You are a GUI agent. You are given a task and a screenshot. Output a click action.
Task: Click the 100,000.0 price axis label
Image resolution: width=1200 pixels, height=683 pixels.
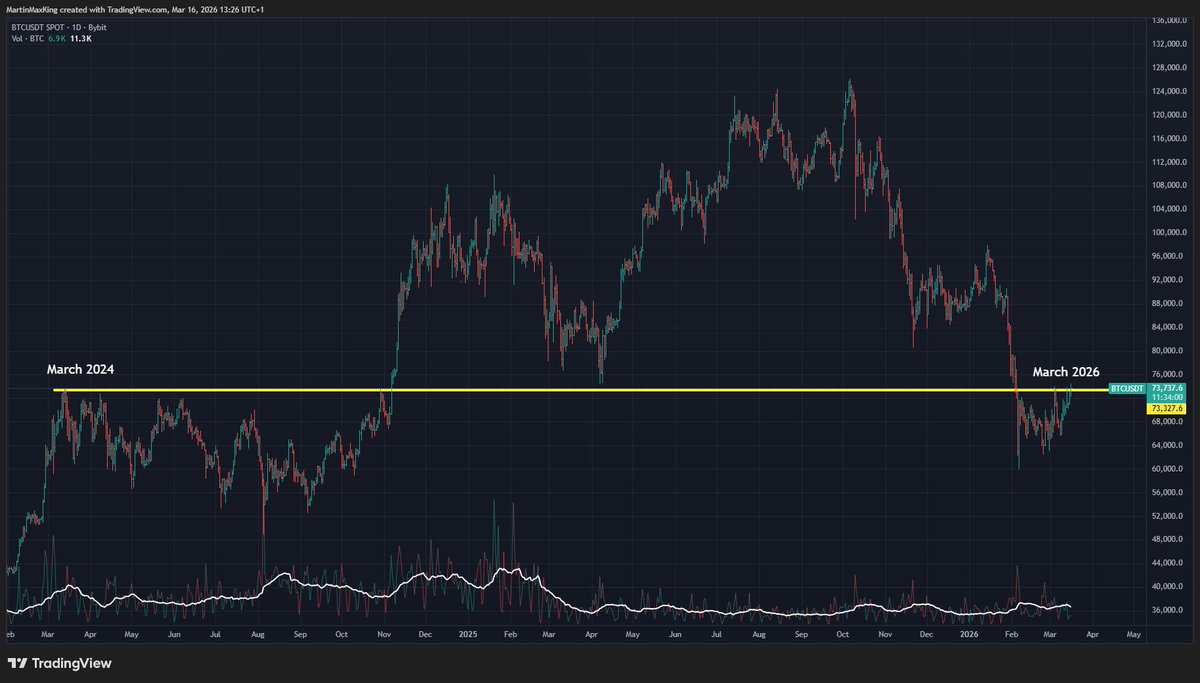coord(1168,233)
